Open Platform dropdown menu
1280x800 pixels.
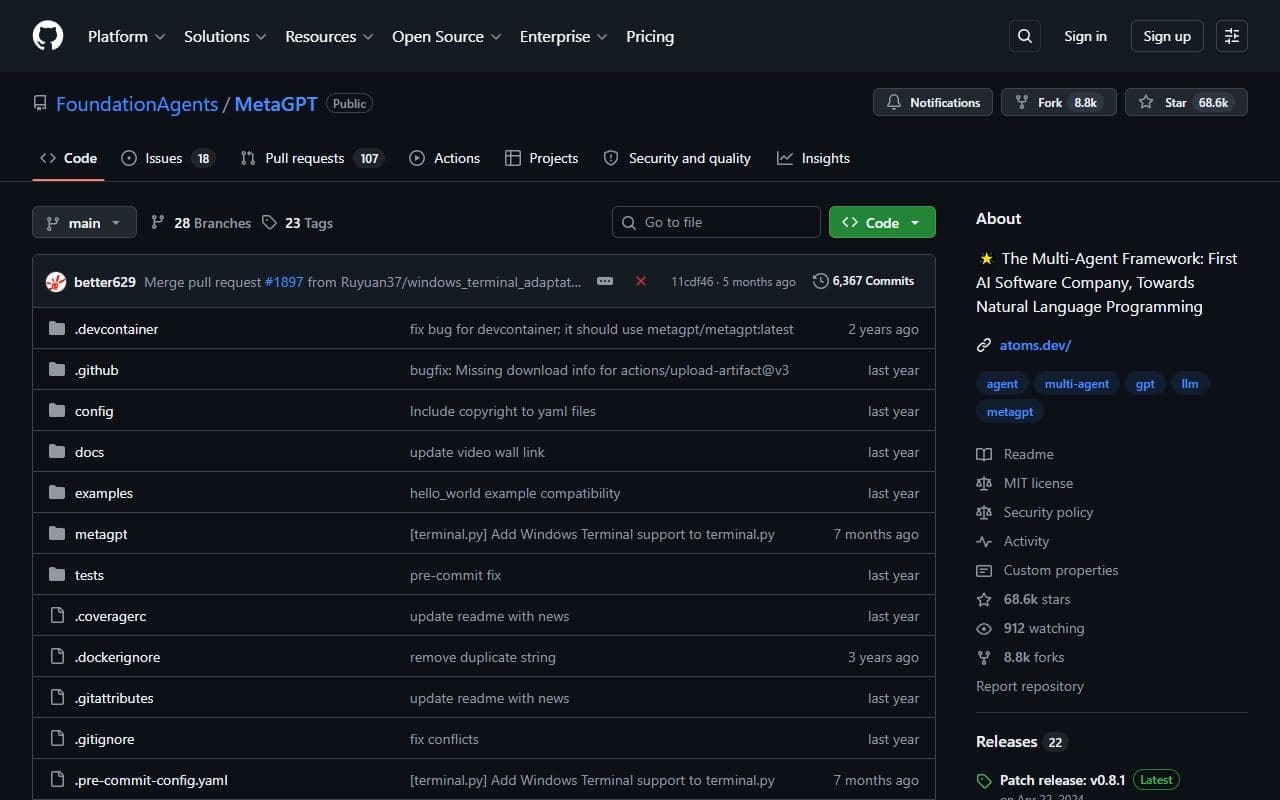tap(126, 36)
